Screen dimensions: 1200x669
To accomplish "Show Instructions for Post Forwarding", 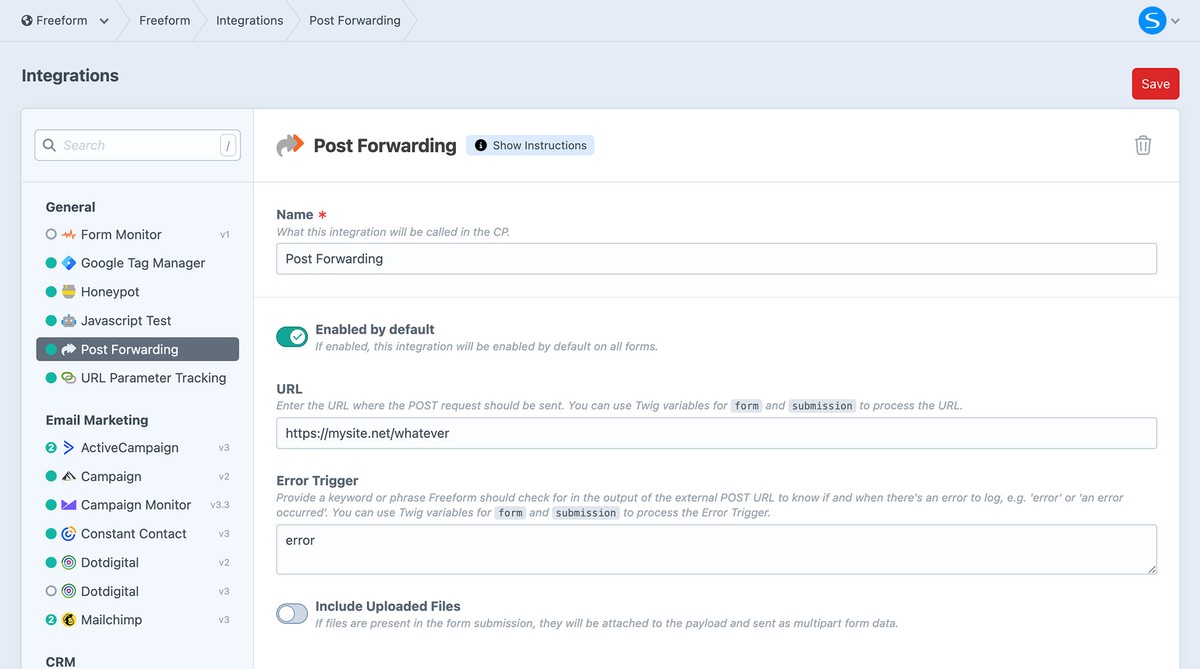I will coord(530,144).
